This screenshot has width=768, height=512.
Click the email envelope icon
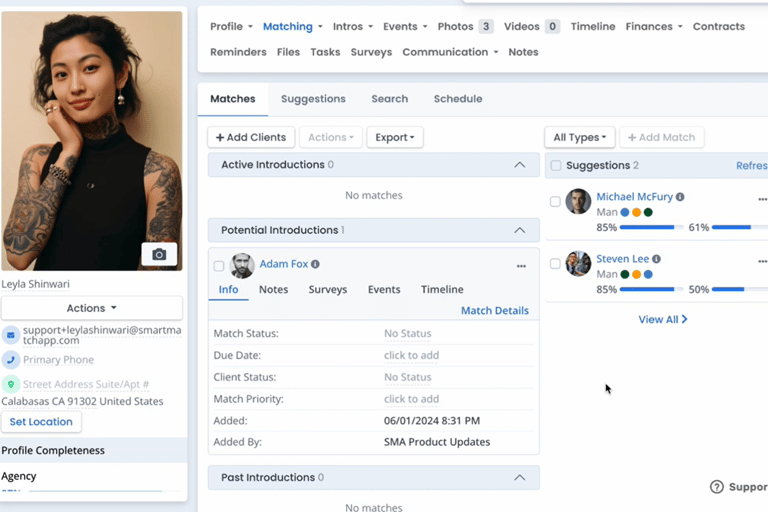[x=11, y=335]
